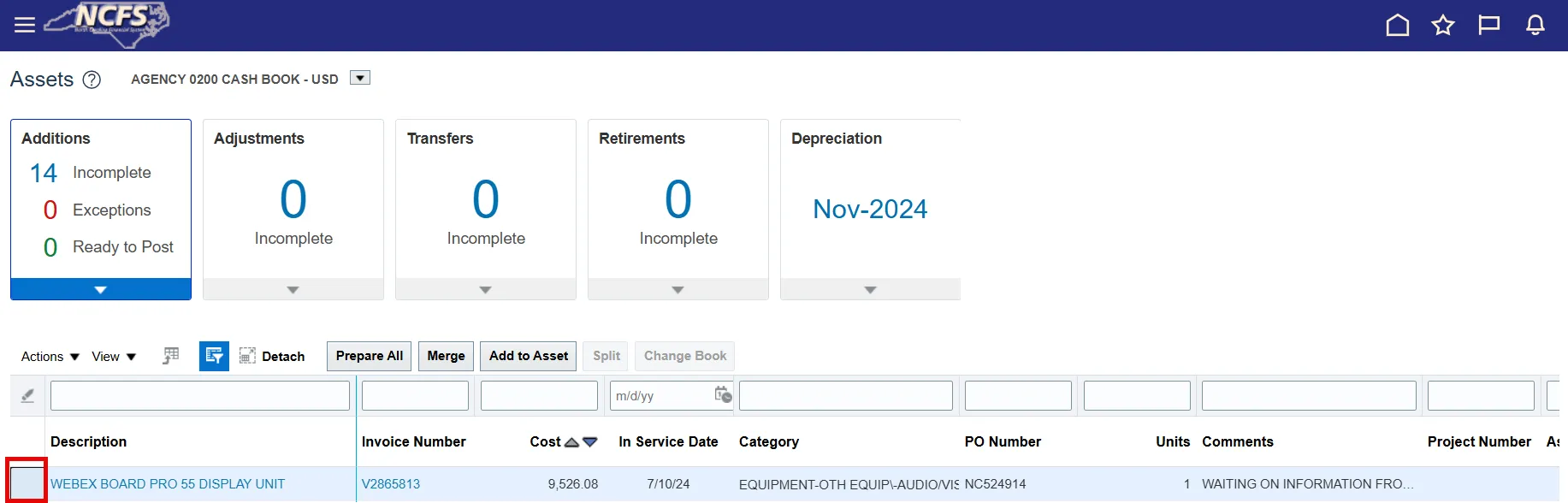Toggle the Query By Example filter icon
Screen dimensions: 1568x503
pyautogui.click(x=214, y=356)
